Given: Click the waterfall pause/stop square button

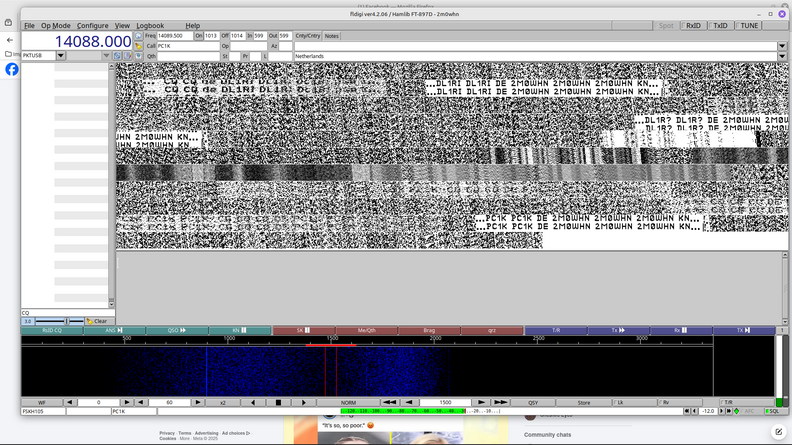Looking at the screenshot, I should coord(278,403).
